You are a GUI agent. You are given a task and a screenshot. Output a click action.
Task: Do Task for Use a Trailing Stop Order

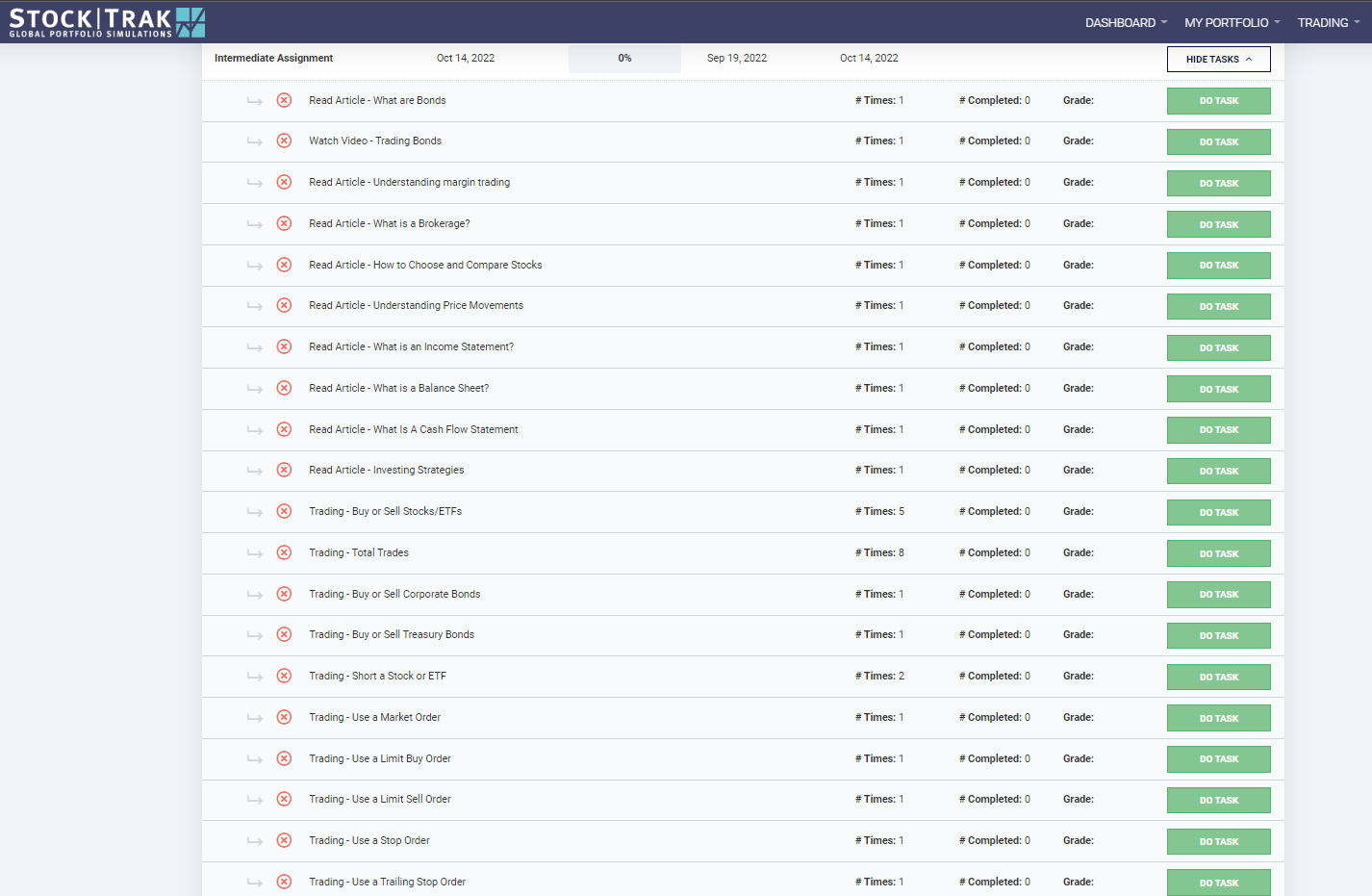(1219, 883)
